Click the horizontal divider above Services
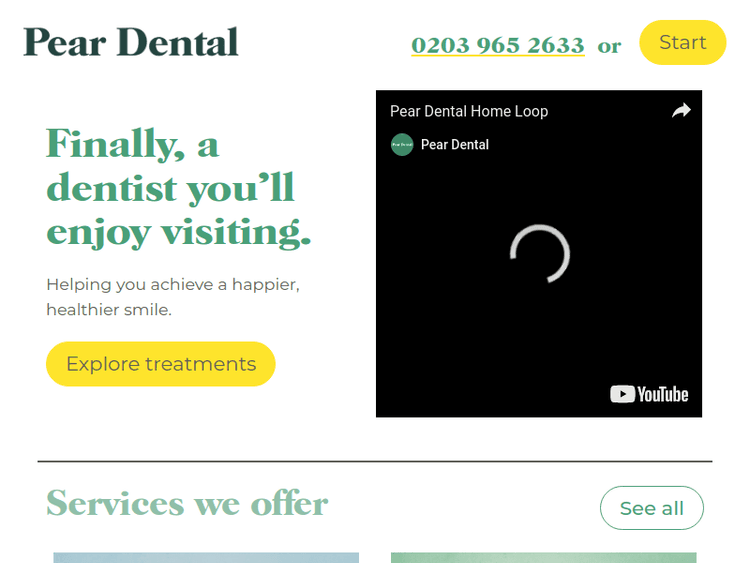Image resolution: width=750 pixels, height=563 pixels. (375, 462)
